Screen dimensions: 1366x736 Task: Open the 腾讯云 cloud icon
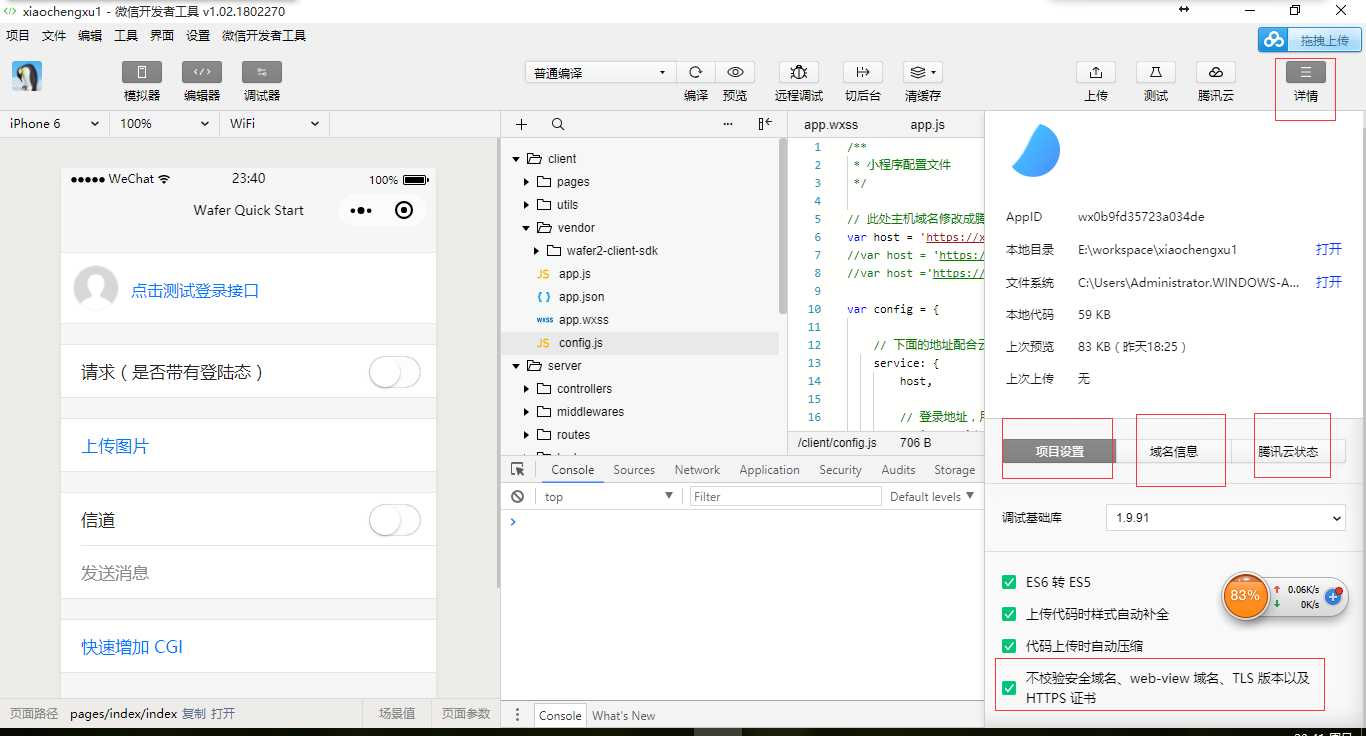1215,73
